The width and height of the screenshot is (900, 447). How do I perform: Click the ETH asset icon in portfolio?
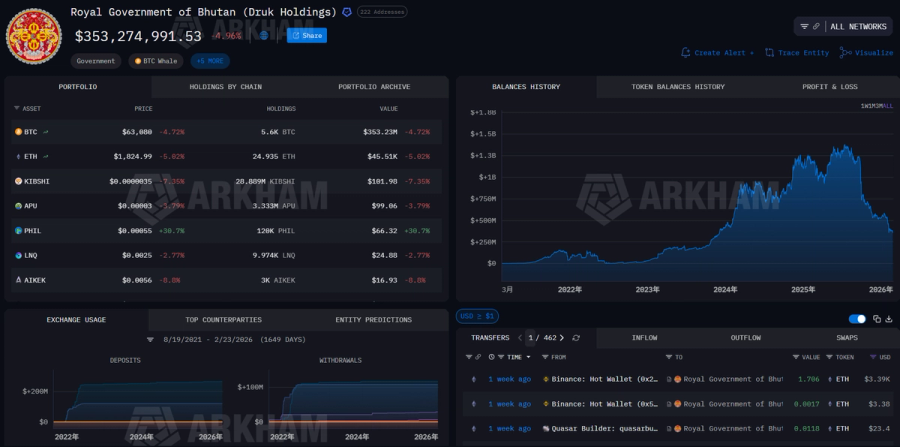click(18, 156)
